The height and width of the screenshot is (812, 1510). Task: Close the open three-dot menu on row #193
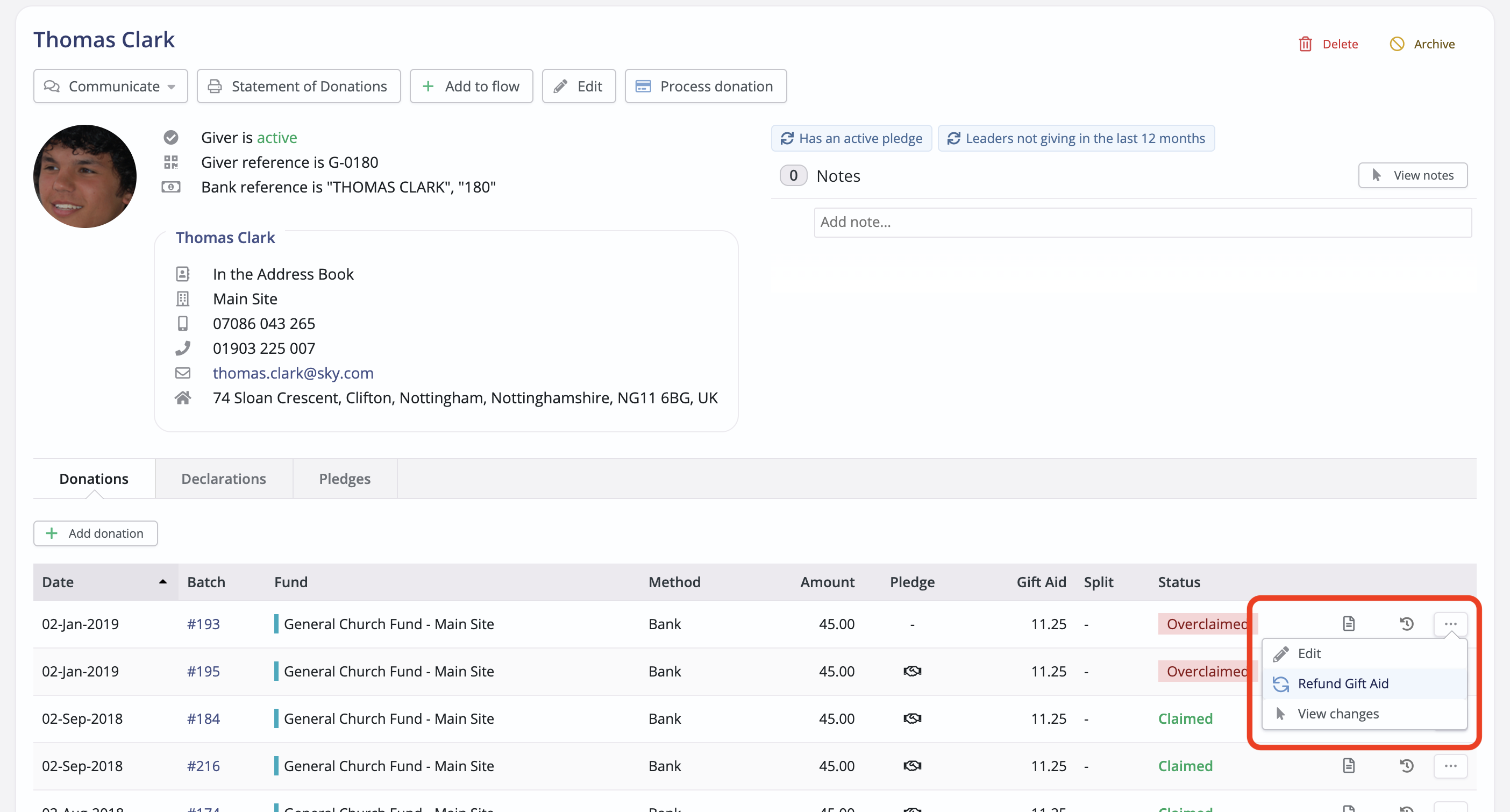coord(1450,624)
